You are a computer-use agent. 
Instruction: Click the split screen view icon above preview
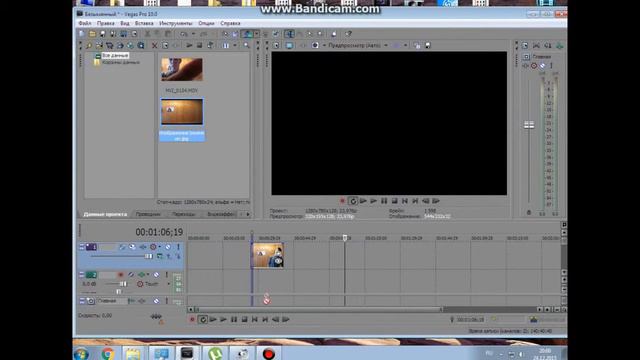pyautogui.click(x=315, y=46)
